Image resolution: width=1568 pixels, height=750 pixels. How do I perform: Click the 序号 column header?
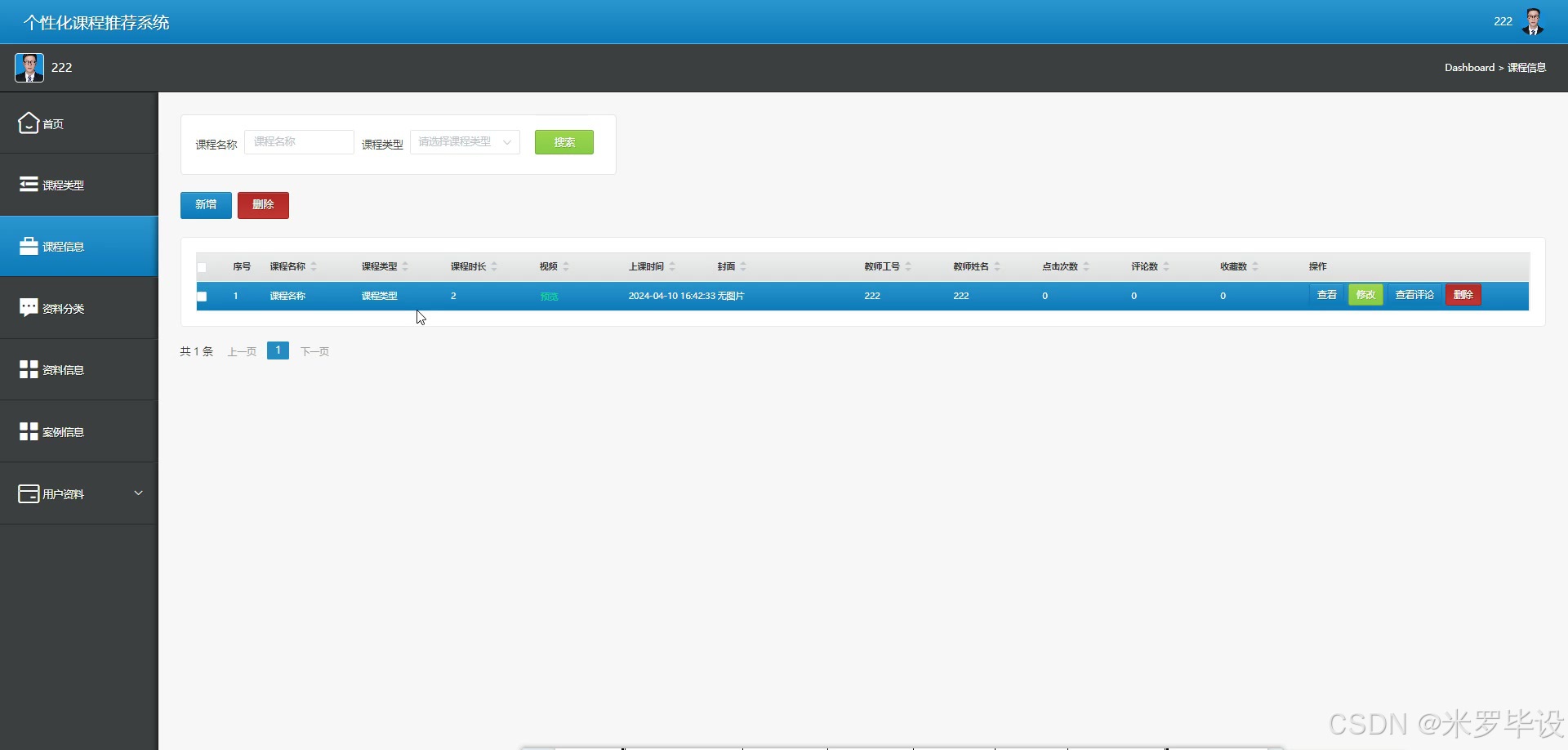pos(242,266)
